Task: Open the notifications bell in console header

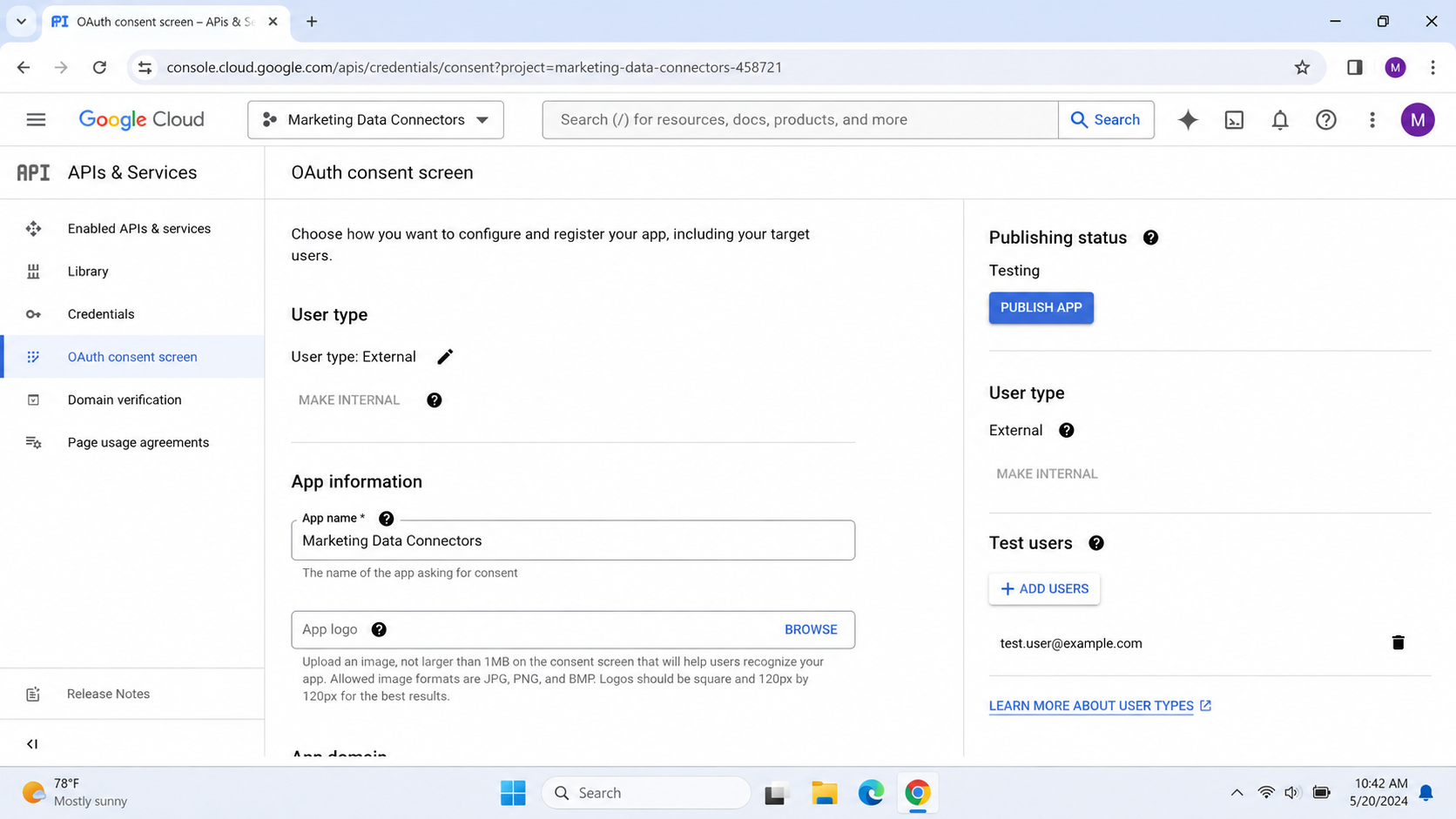Action: coord(1280,120)
